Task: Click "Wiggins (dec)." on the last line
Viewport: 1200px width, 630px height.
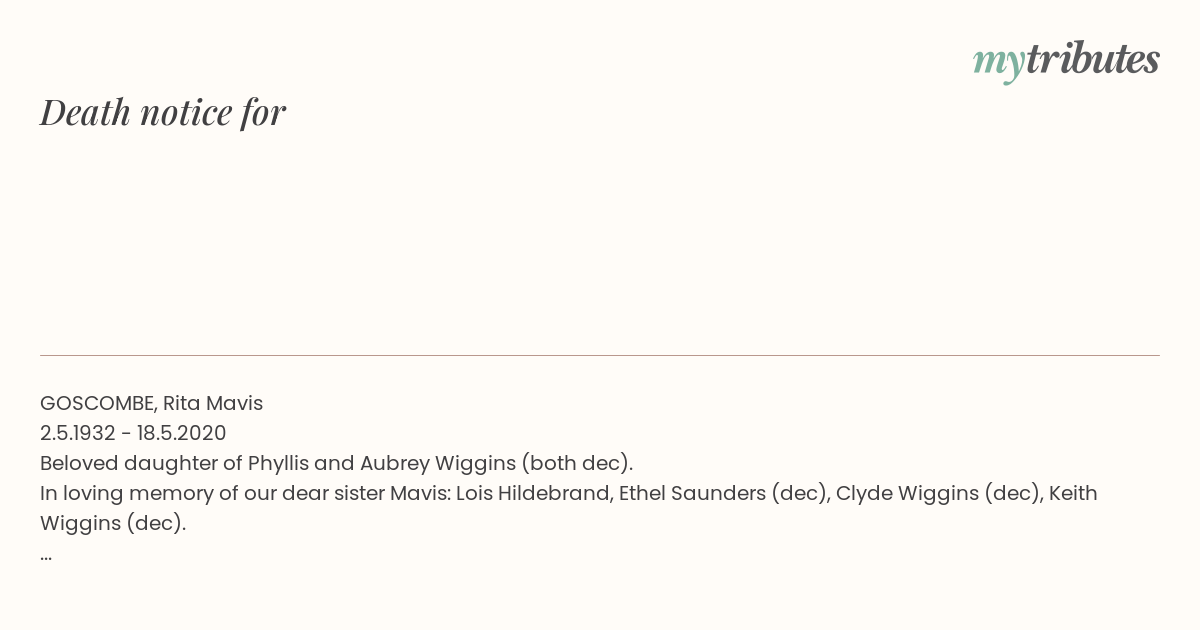Action: point(113,524)
